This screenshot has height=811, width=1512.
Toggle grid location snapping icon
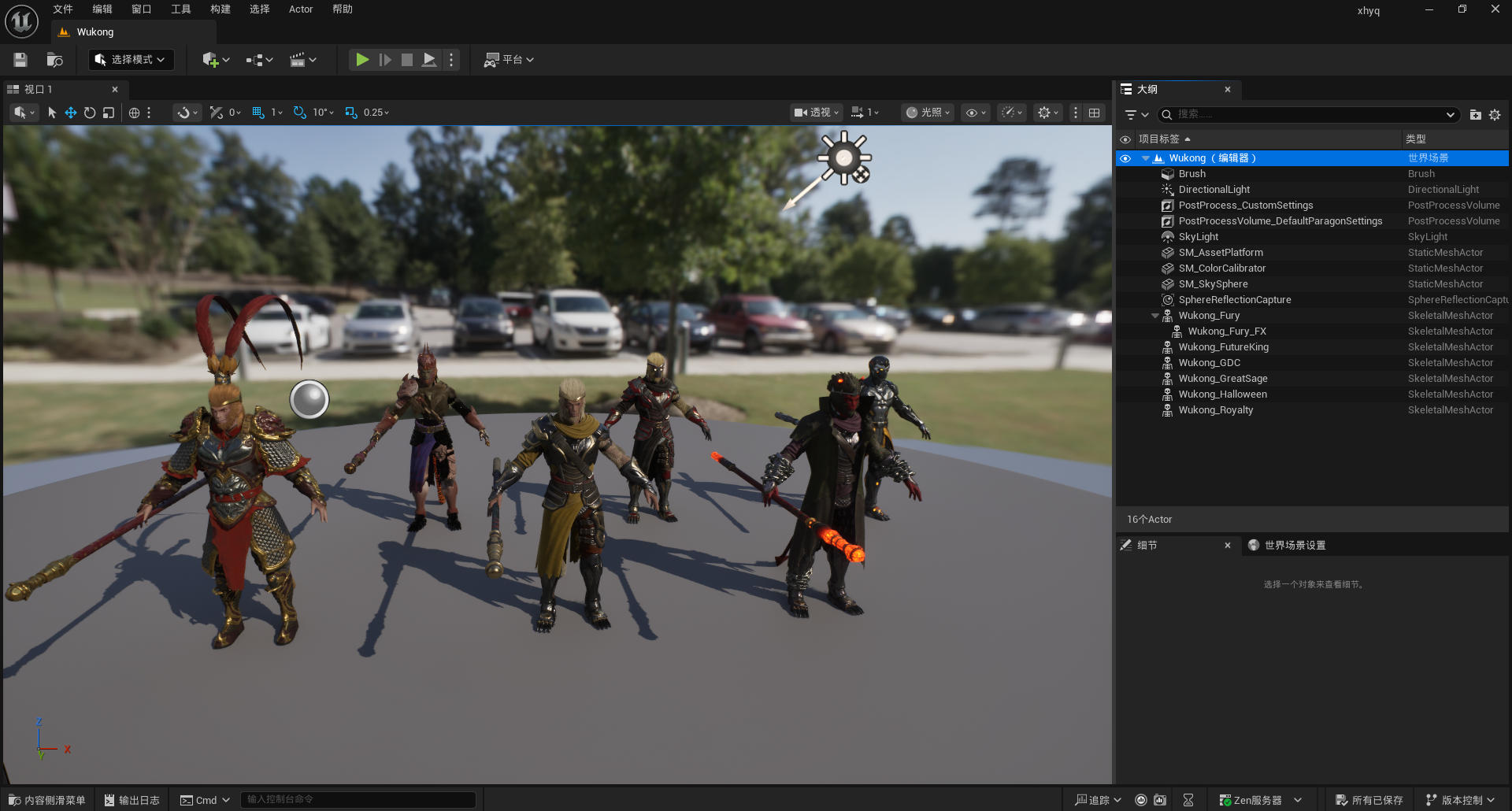pyautogui.click(x=258, y=113)
